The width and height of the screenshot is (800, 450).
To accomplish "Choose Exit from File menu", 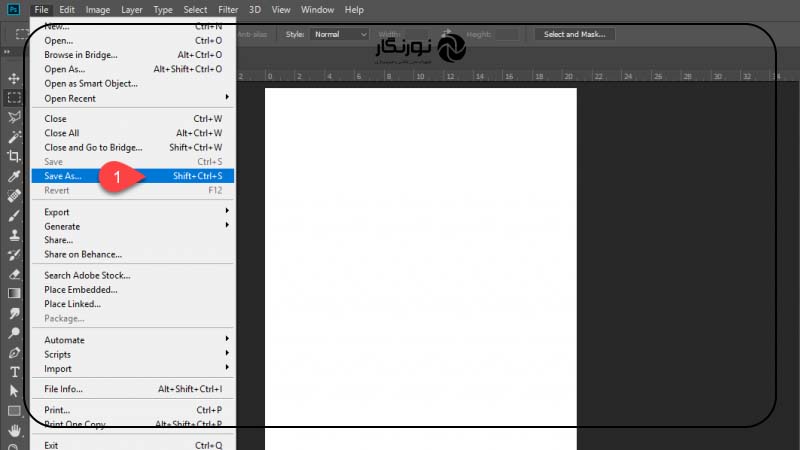I will [133, 445].
